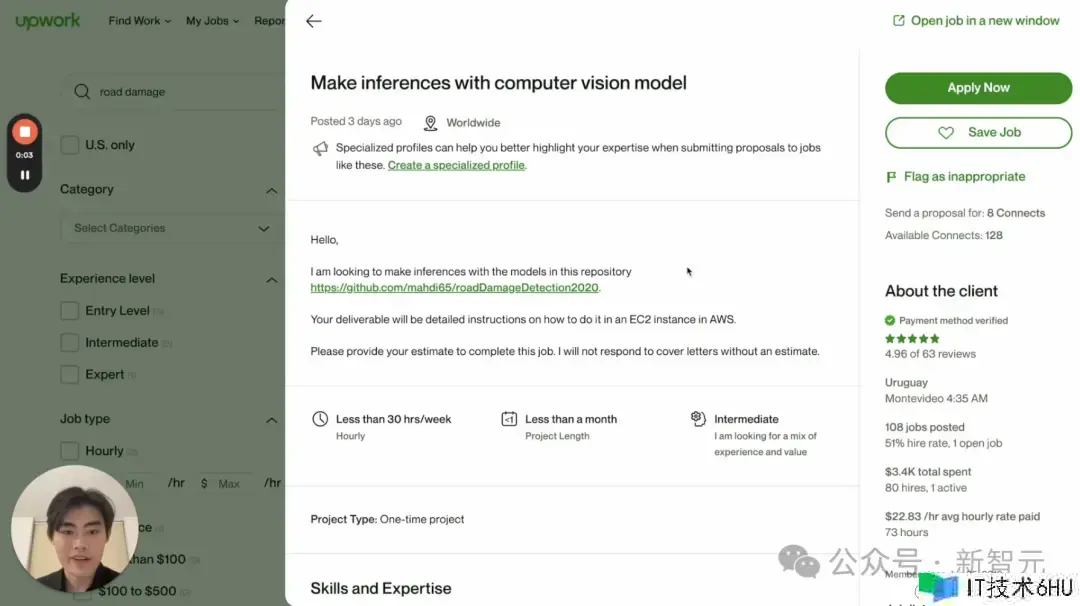Image resolution: width=1080 pixels, height=606 pixels.
Task: Check the Entry Level checkbox
Action: click(70, 311)
